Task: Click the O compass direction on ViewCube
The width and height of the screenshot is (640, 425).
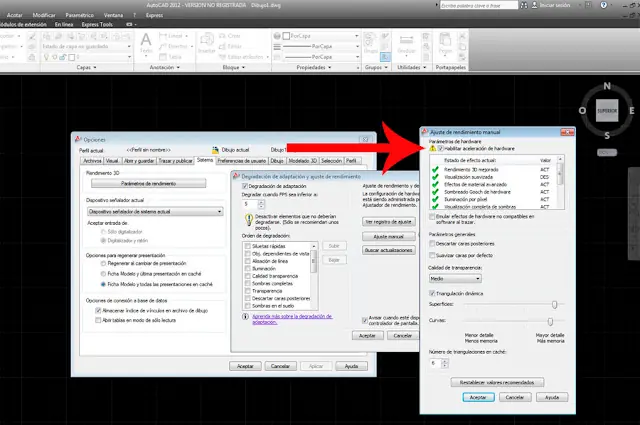Action: [x=582, y=111]
